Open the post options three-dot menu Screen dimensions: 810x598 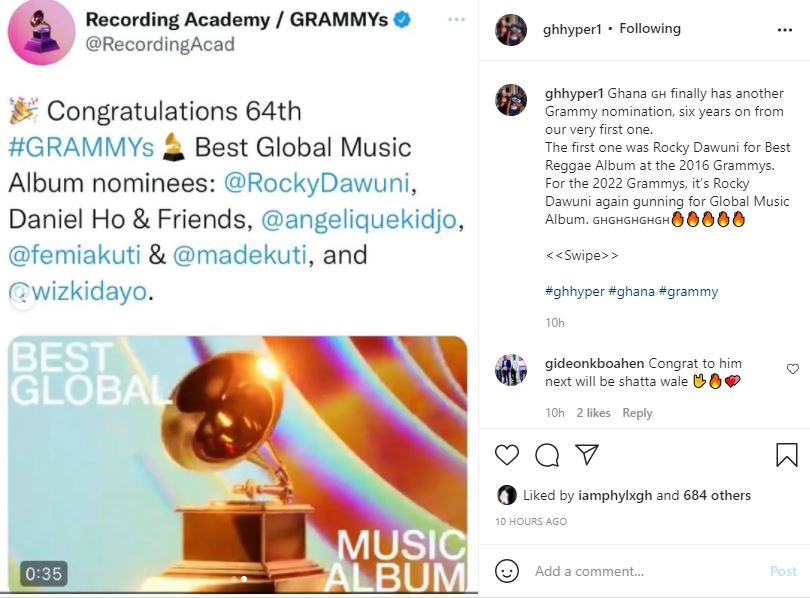(x=785, y=30)
